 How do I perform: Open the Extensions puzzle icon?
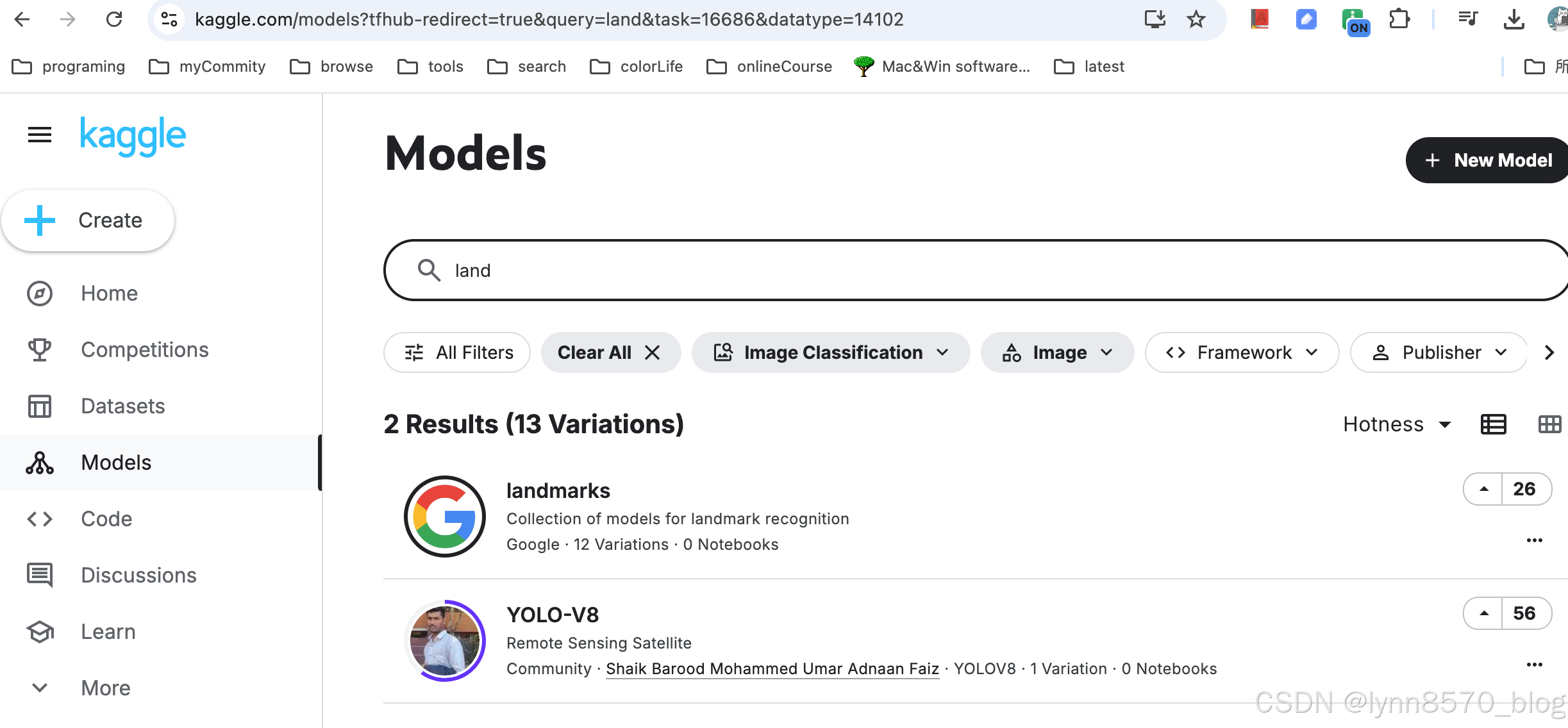(1399, 19)
